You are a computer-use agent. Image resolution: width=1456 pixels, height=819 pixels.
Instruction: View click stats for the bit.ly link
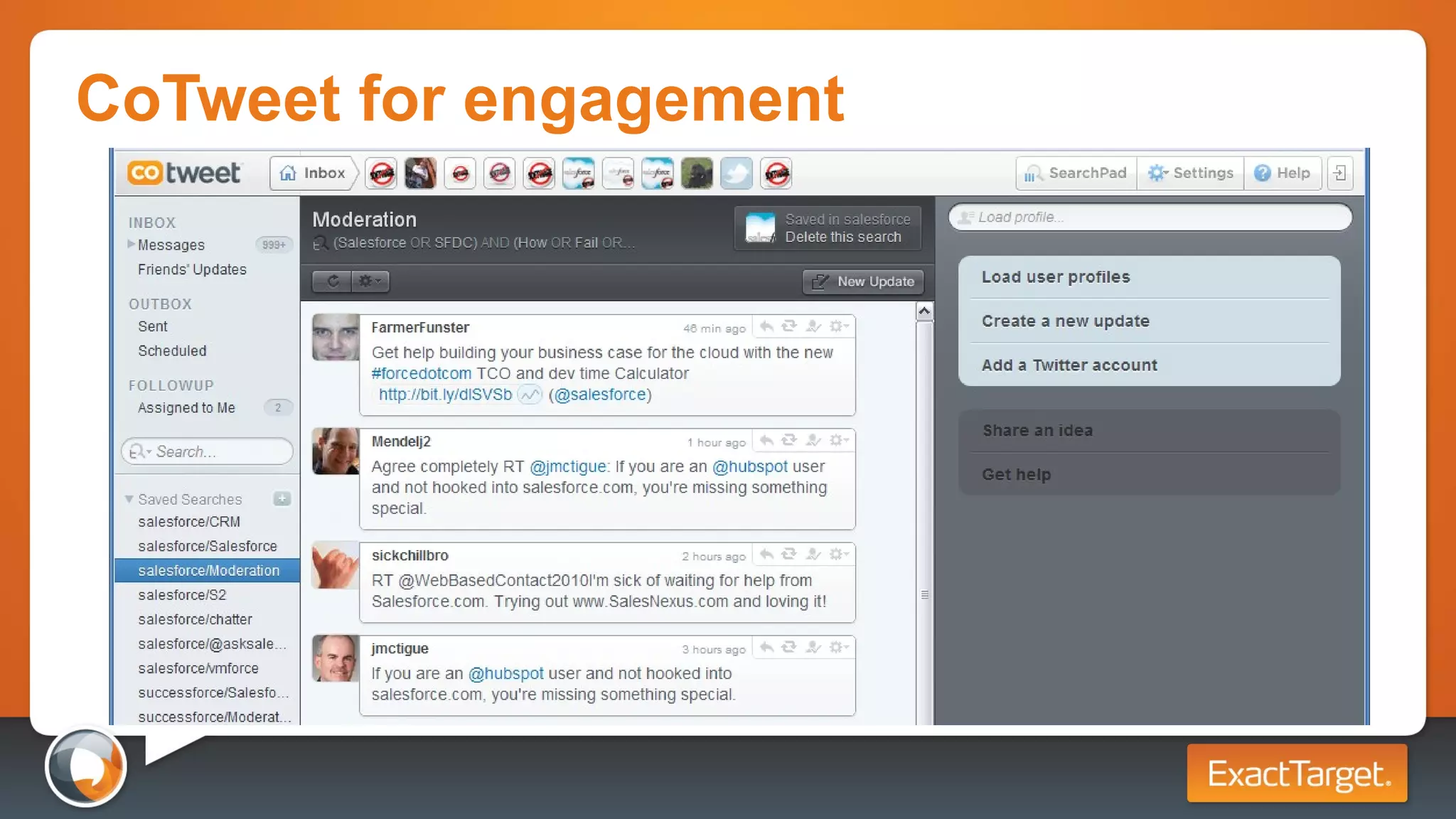(529, 394)
